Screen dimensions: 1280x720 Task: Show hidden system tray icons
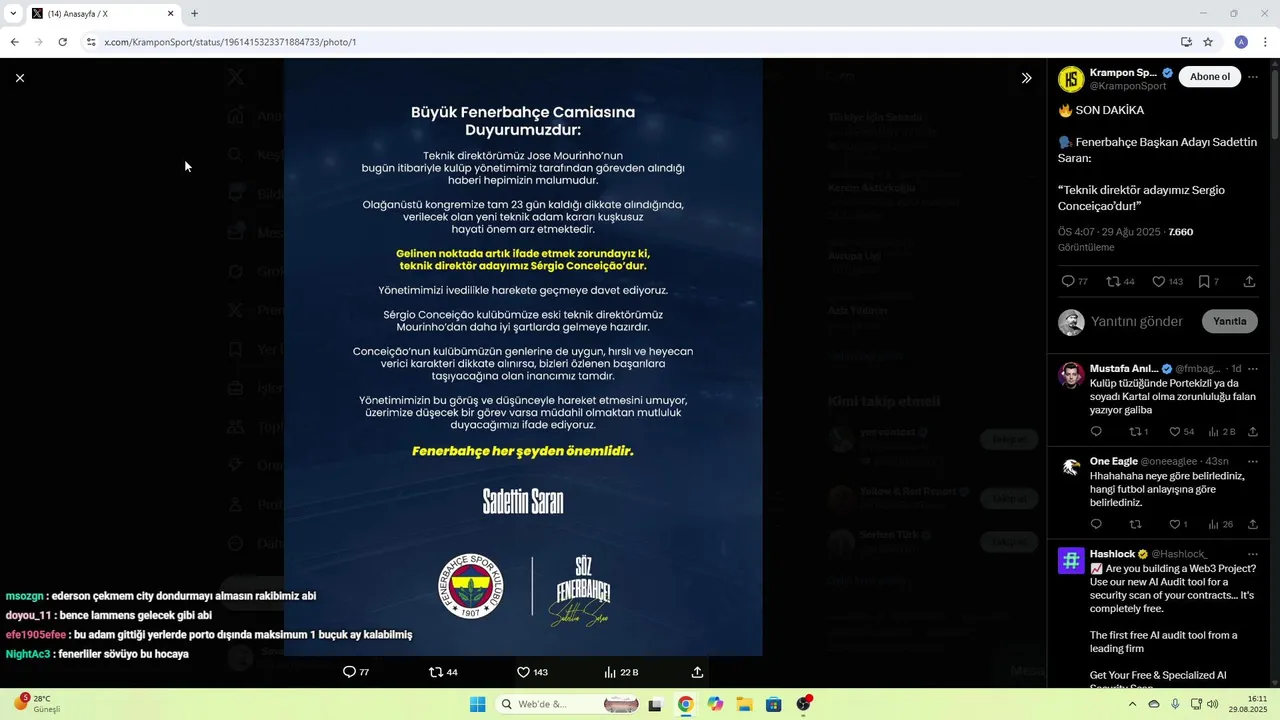pyautogui.click(x=1132, y=704)
